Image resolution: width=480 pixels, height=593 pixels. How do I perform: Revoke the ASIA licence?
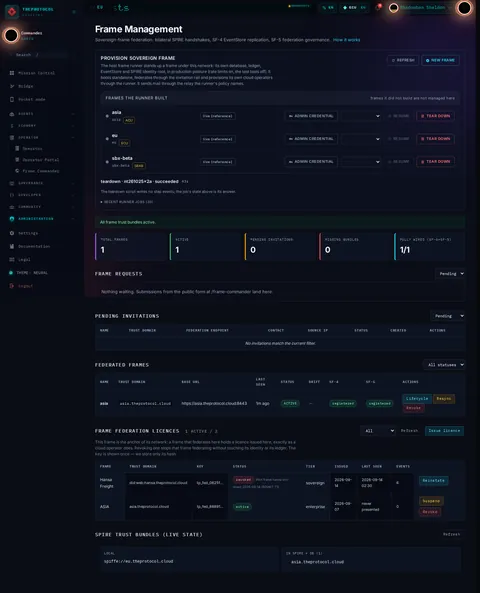[x=430, y=512]
